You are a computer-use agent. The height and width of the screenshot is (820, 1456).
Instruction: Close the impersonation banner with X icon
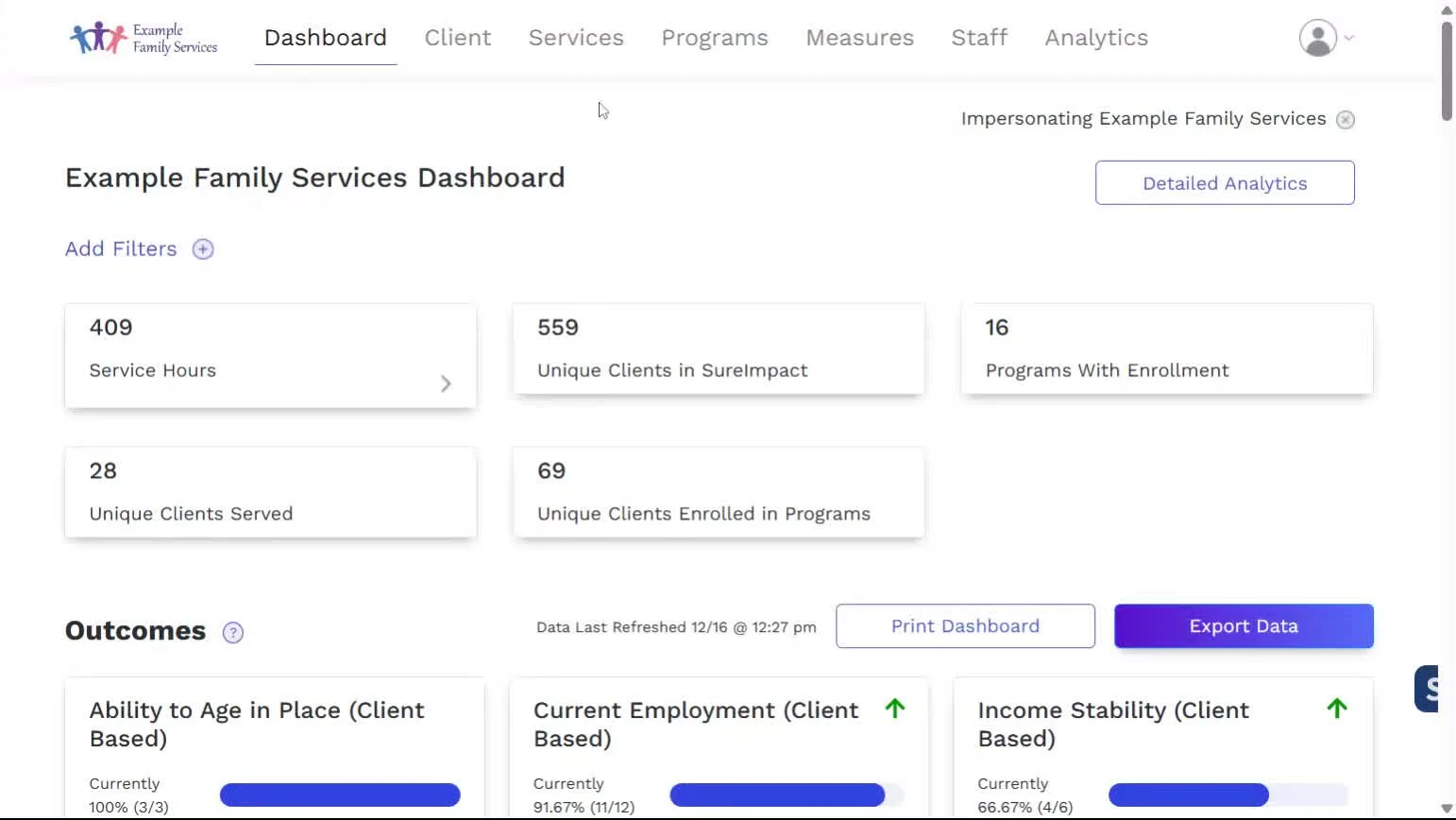(1346, 120)
